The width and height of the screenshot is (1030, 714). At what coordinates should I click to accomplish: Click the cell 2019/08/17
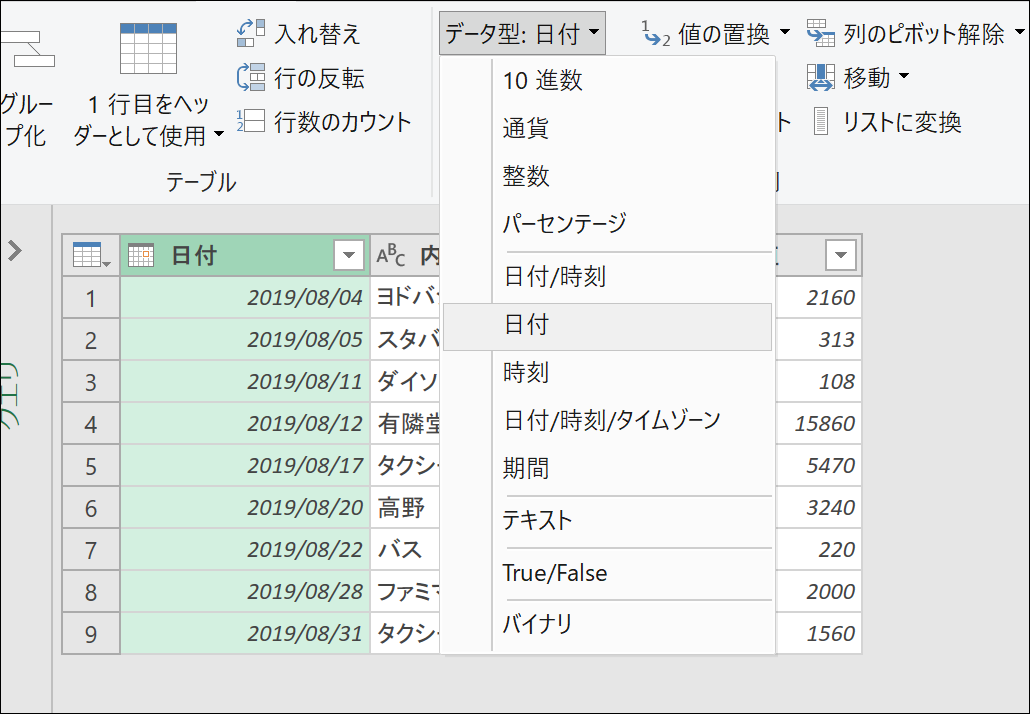(x=245, y=466)
